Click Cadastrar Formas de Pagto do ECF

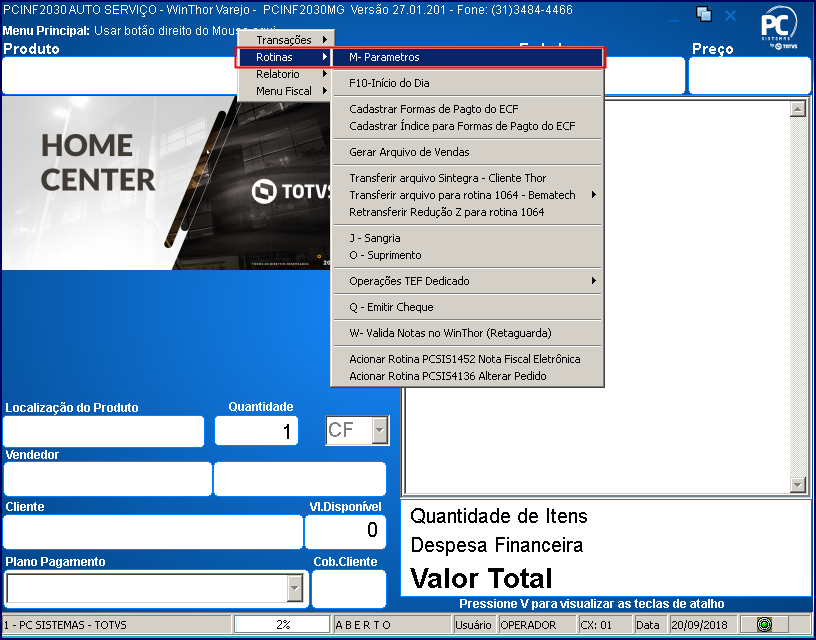tap(467, 109)
